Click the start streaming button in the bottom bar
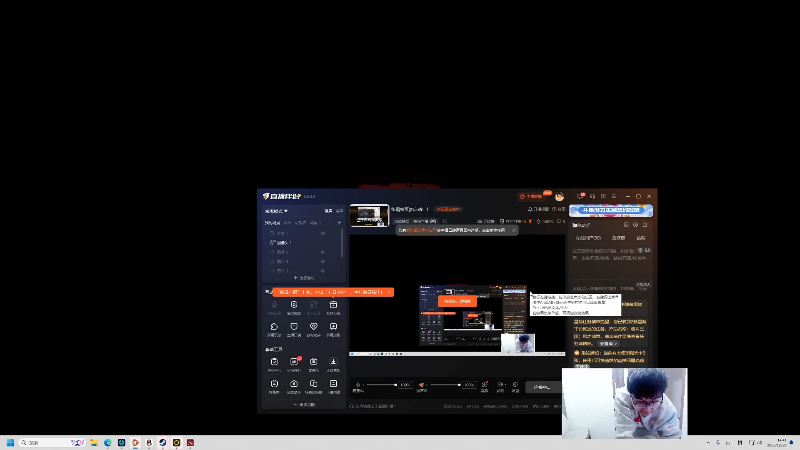This screenshot has height=450, width=800. [543, 387]
